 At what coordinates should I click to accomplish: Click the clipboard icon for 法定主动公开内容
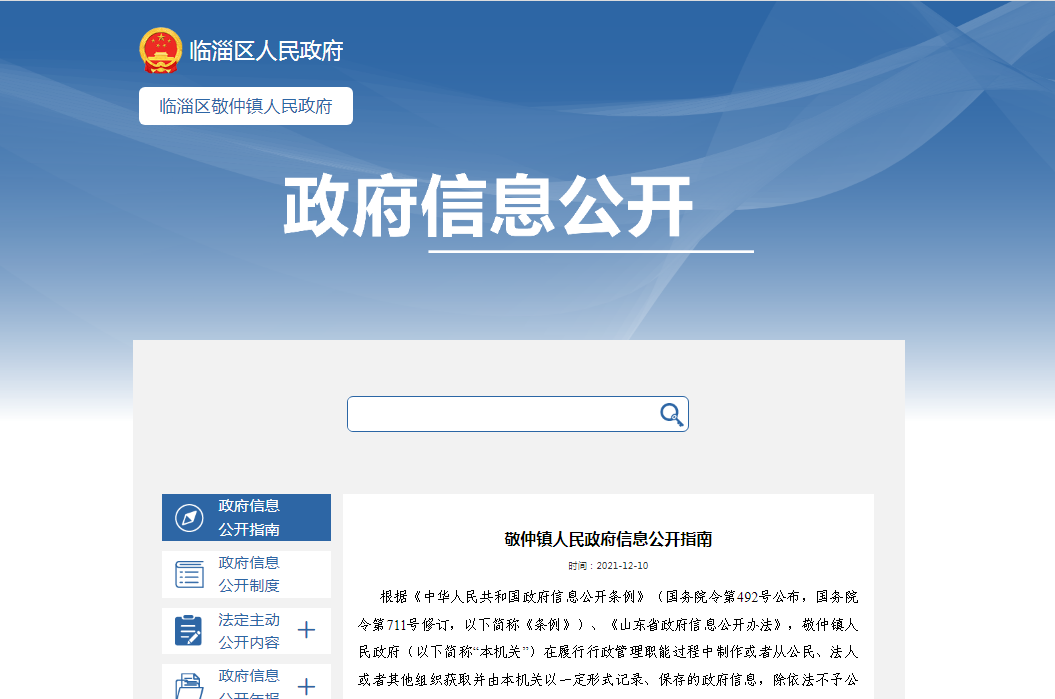coord(189,631)
